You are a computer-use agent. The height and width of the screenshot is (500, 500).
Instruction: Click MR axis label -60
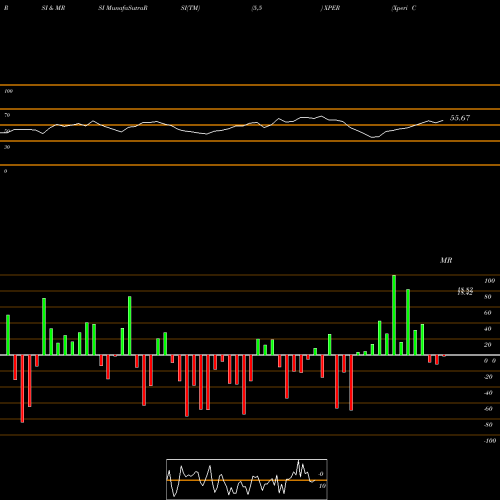(488, 409)
